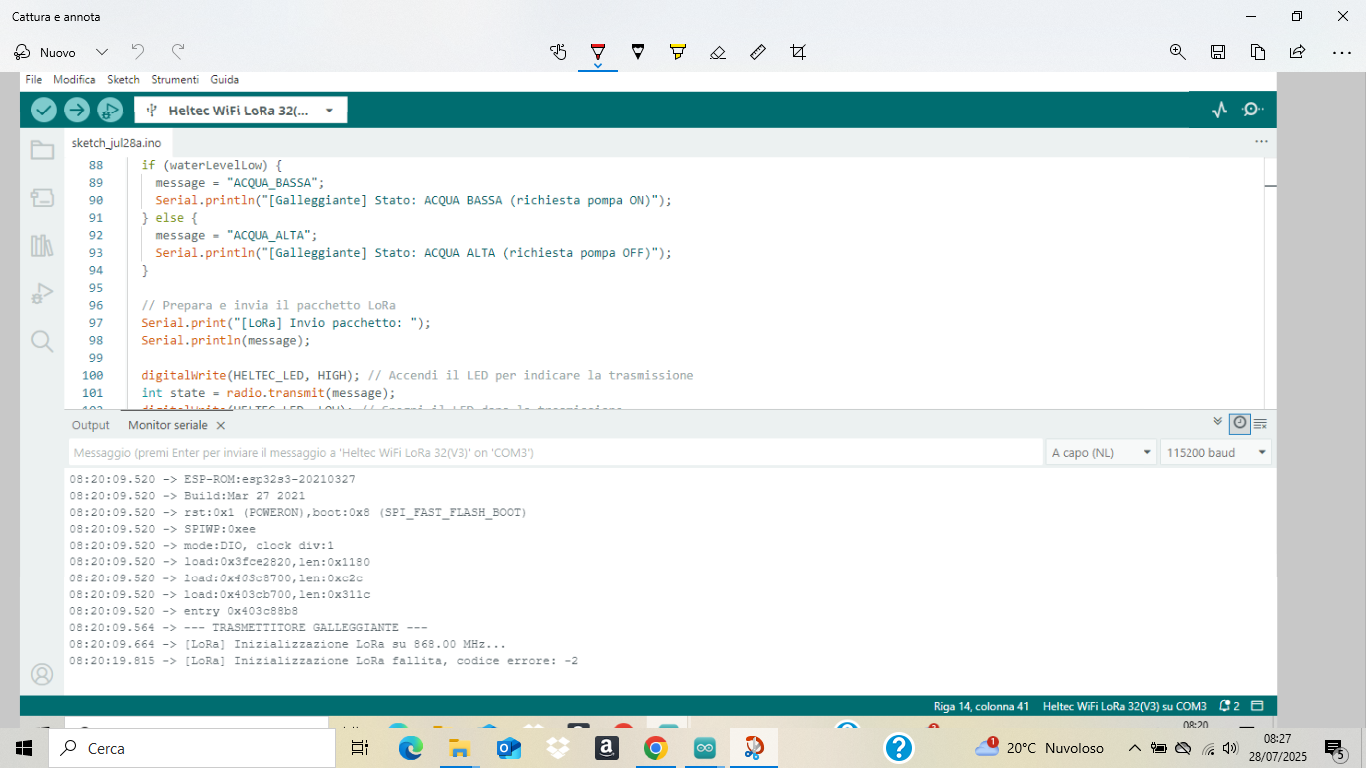The height and width of the screenshot is (768, 1366).
Task: Click the user account sidebar icon
Action: pos(42,674)
